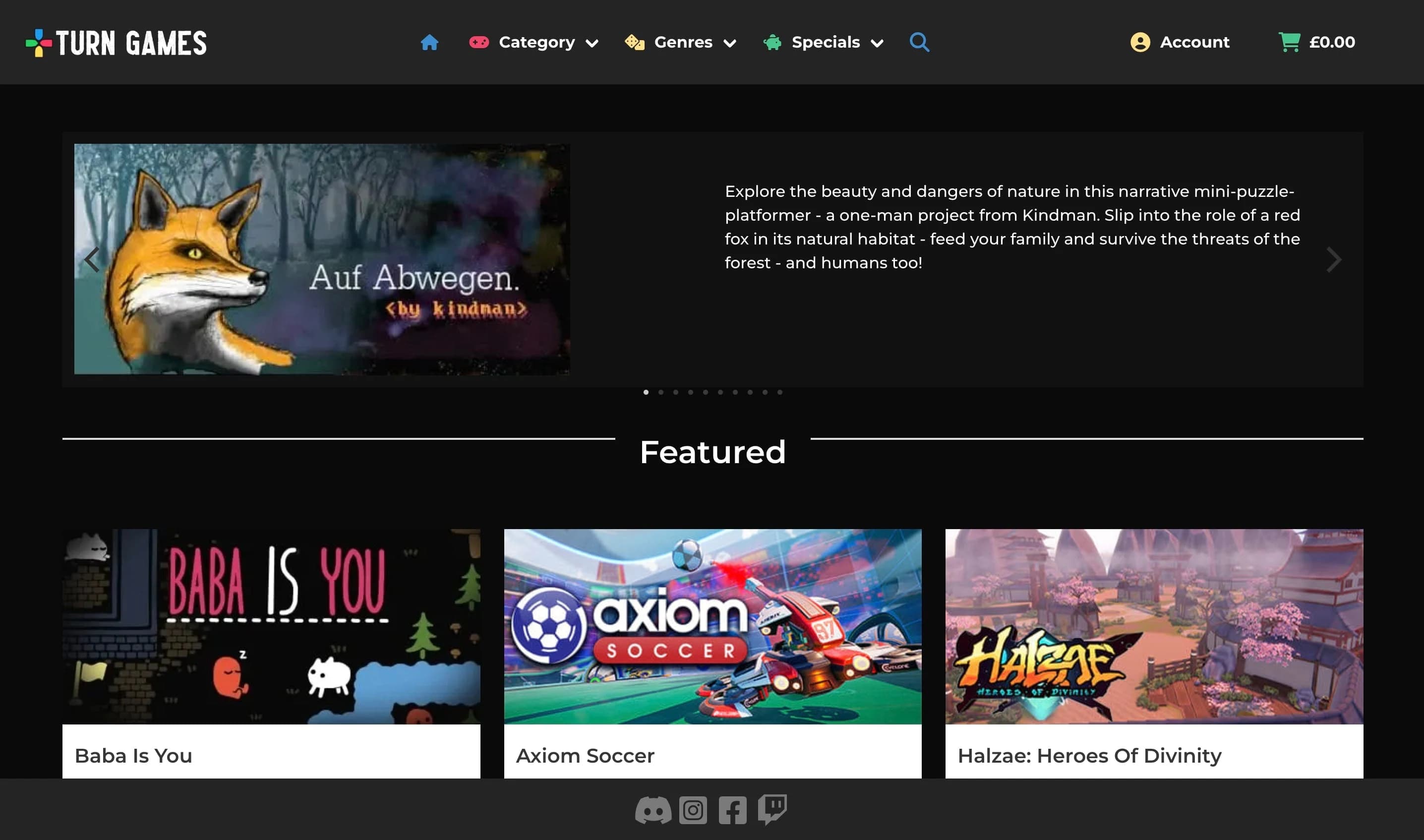Select the first carousel pagination dot

646,392
